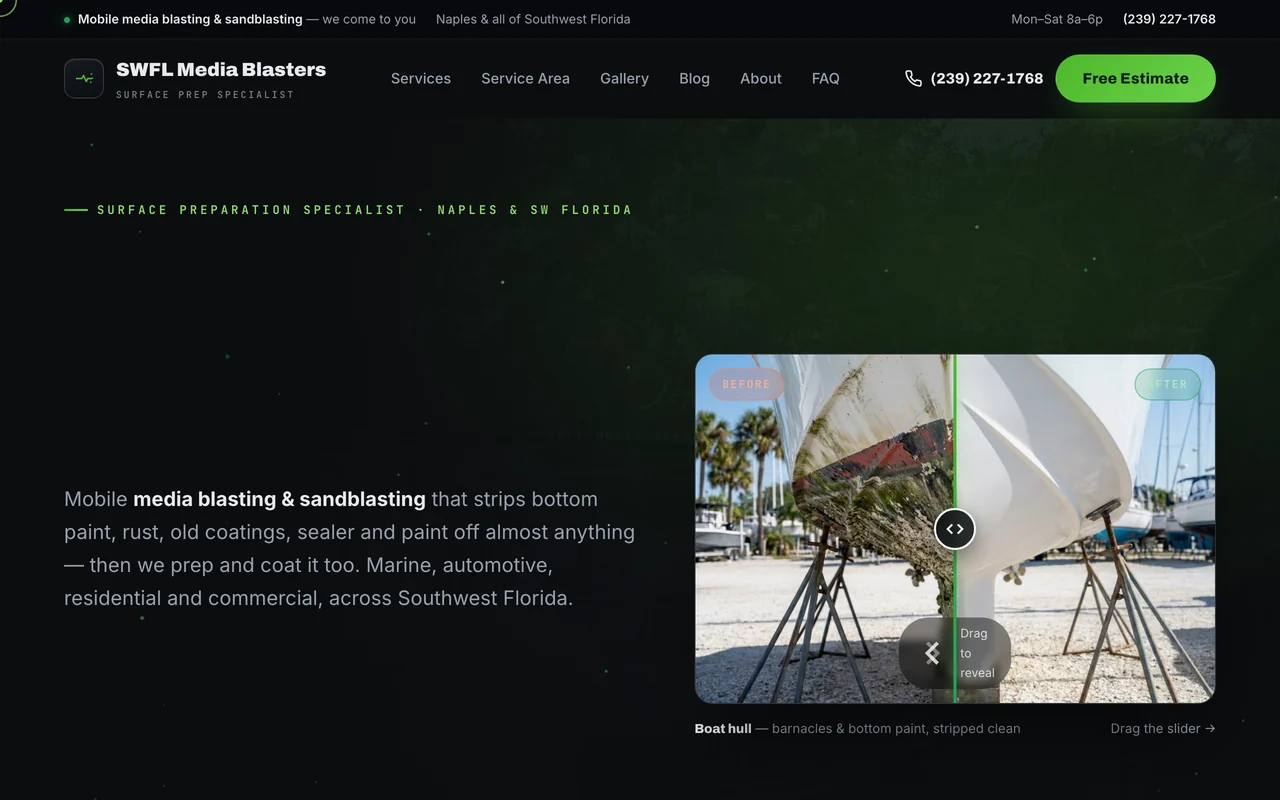Click the BEFORE label on comparison image

tap(746, 384)
